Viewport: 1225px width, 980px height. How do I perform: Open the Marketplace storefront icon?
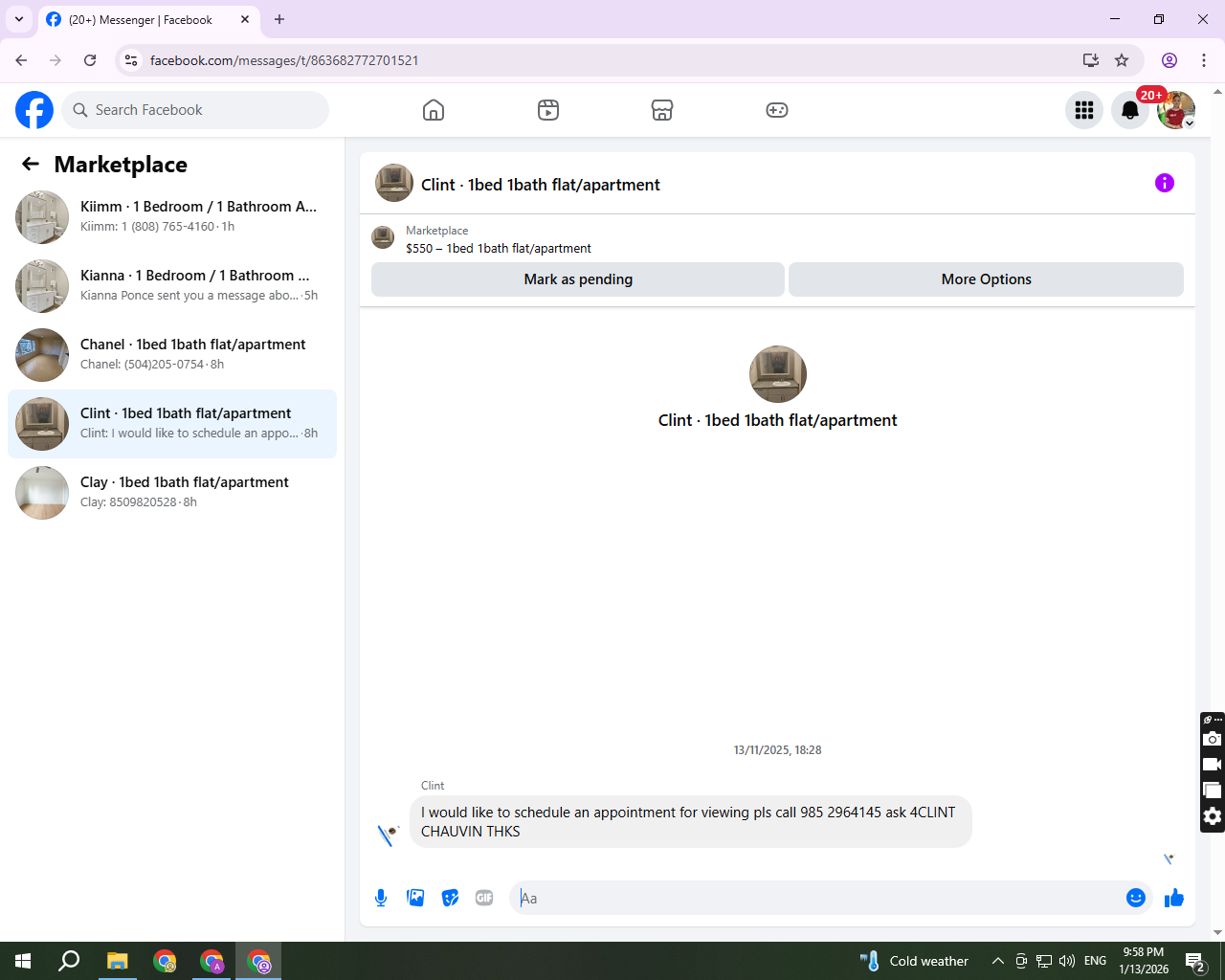[662, 110]
